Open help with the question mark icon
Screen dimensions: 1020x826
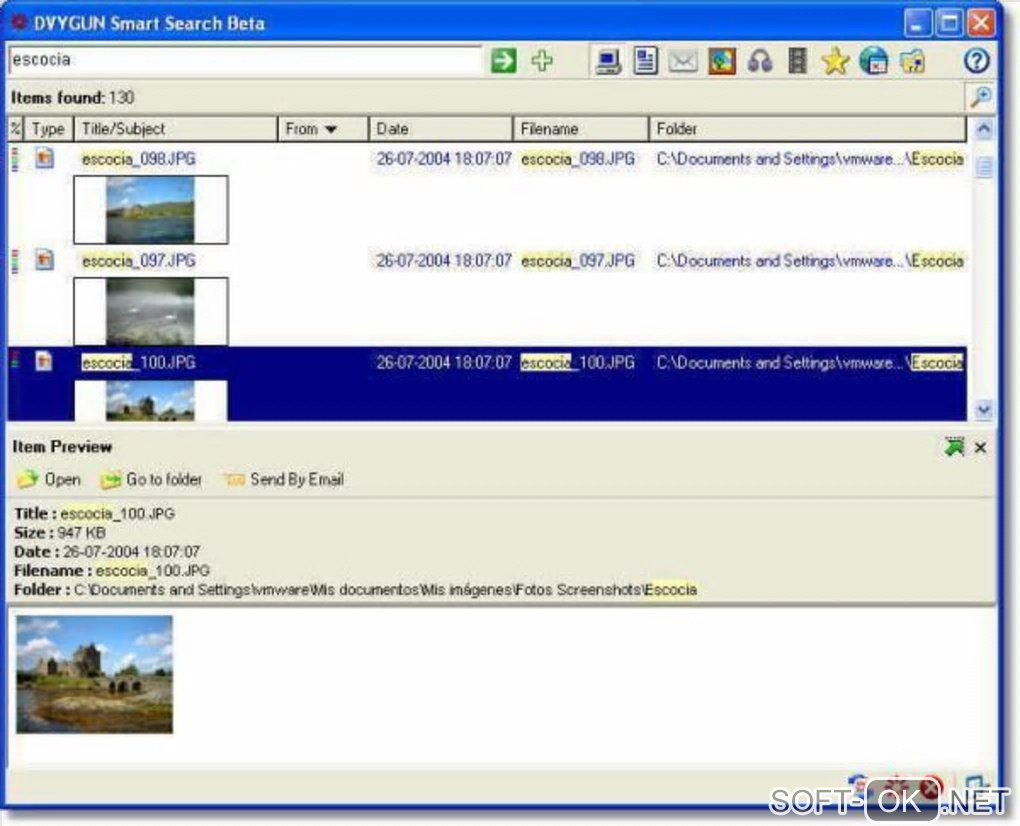tap(976, 60)
